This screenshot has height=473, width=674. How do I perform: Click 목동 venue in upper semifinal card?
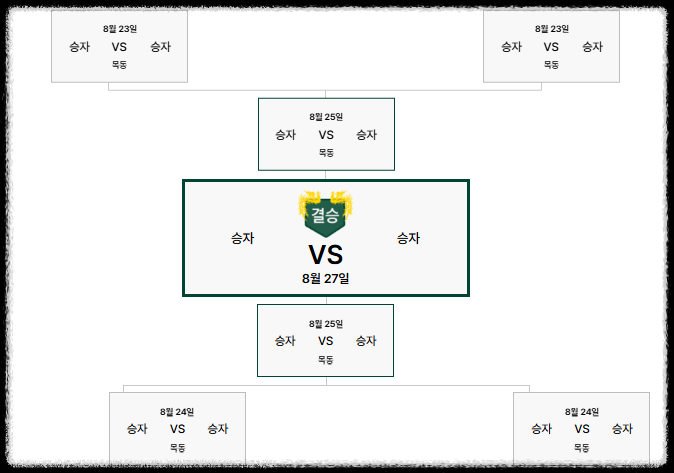coord(326,153)
